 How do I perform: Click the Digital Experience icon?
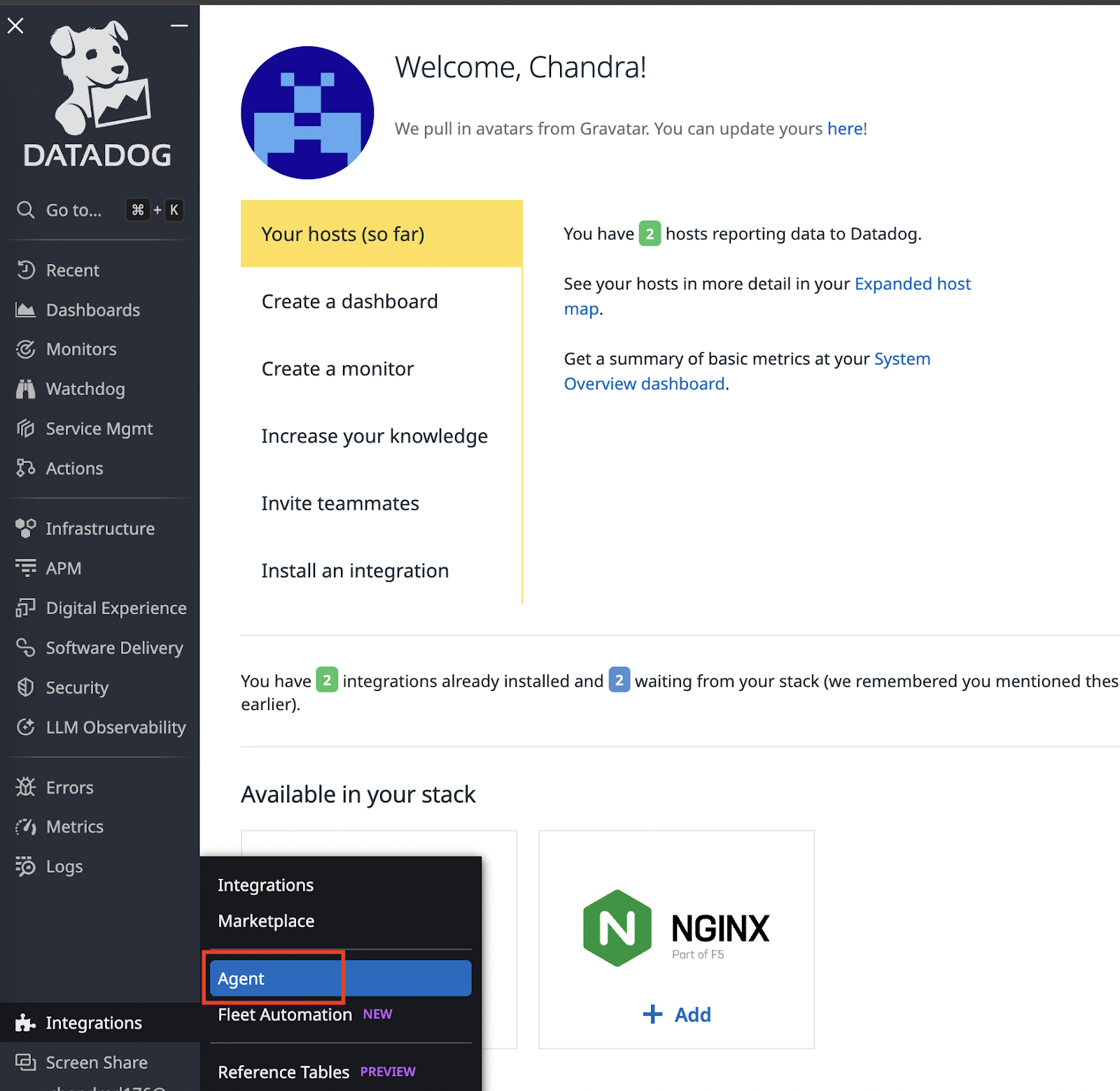26,608
